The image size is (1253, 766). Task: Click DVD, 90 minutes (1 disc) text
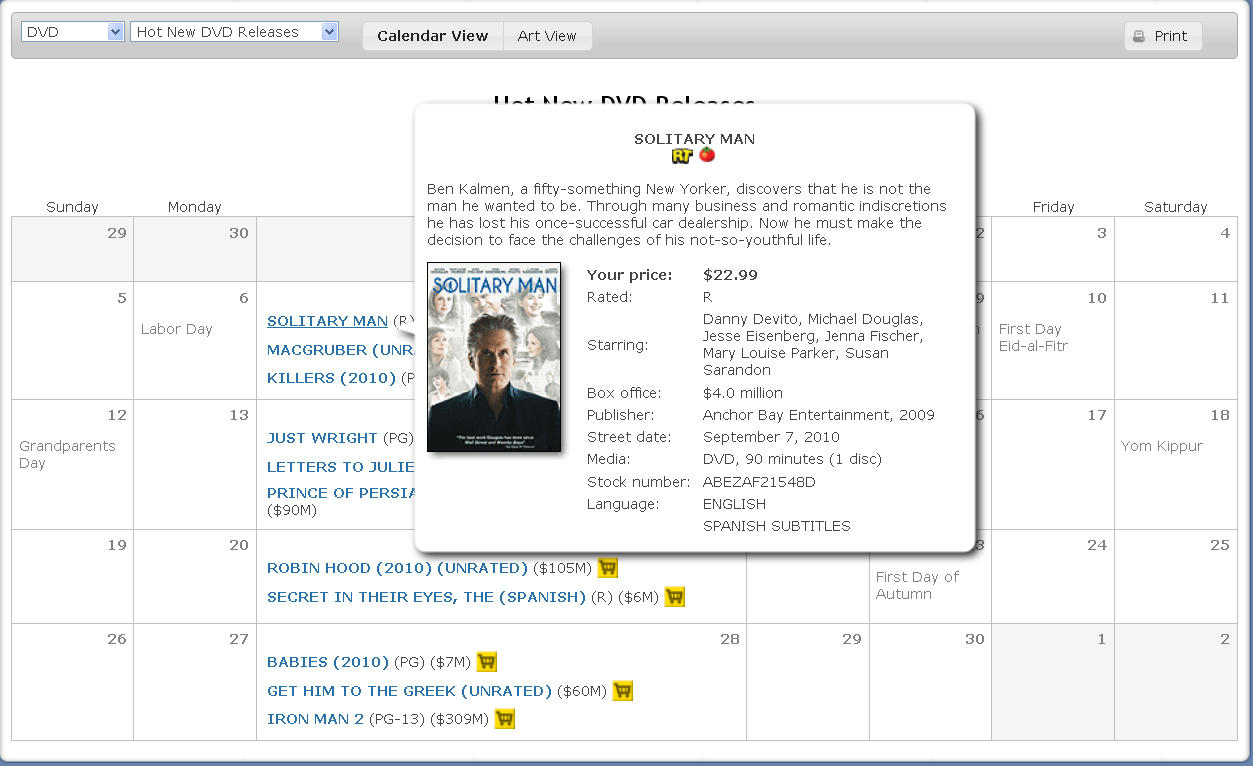793,459
